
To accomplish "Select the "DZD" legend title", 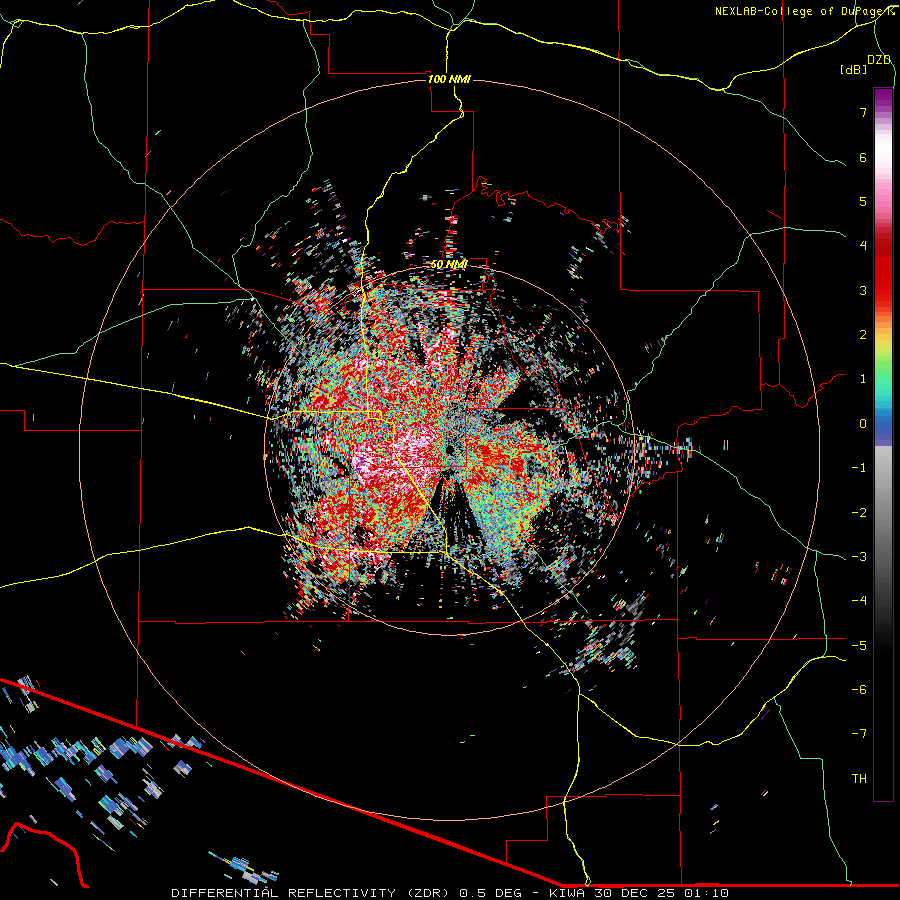I will pyautogui.click(x=879, y=60).
